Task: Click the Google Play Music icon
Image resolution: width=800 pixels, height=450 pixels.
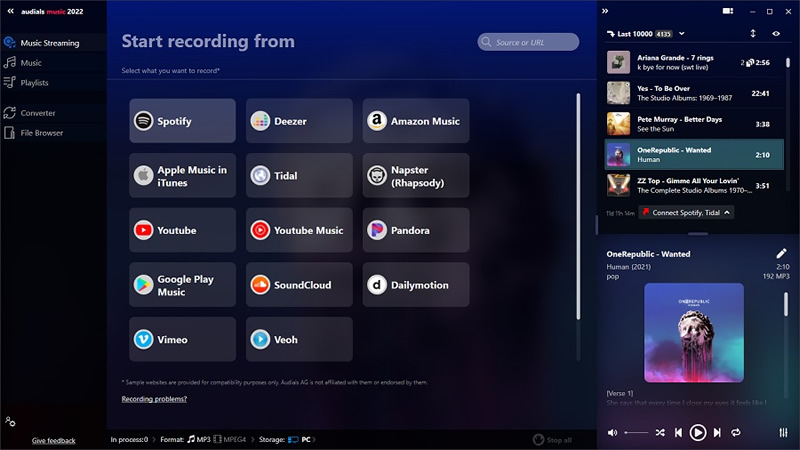Action: click(143, 285)
